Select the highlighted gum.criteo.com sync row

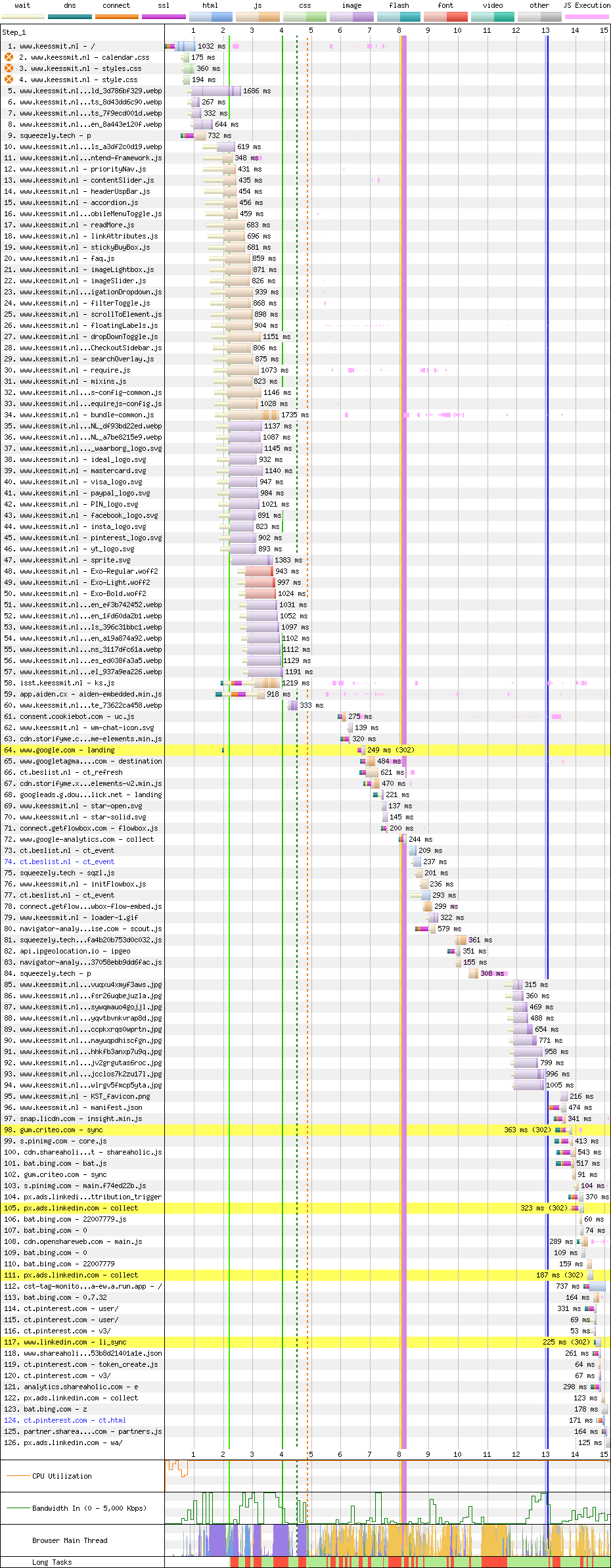click(61, 1130)
